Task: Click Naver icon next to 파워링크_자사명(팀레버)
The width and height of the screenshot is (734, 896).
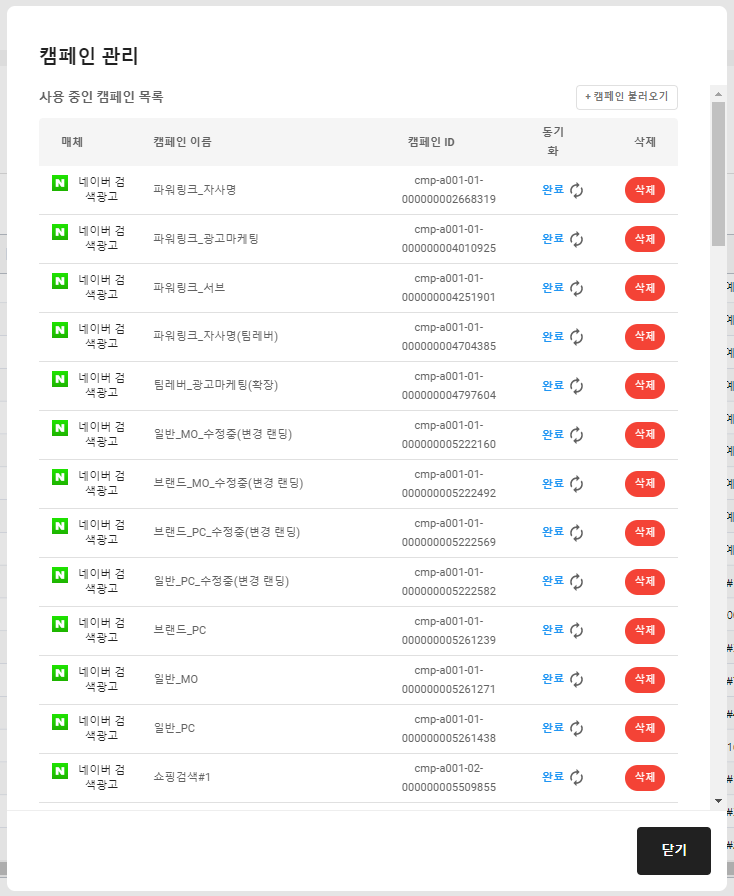Action: (x=60, y=330)
